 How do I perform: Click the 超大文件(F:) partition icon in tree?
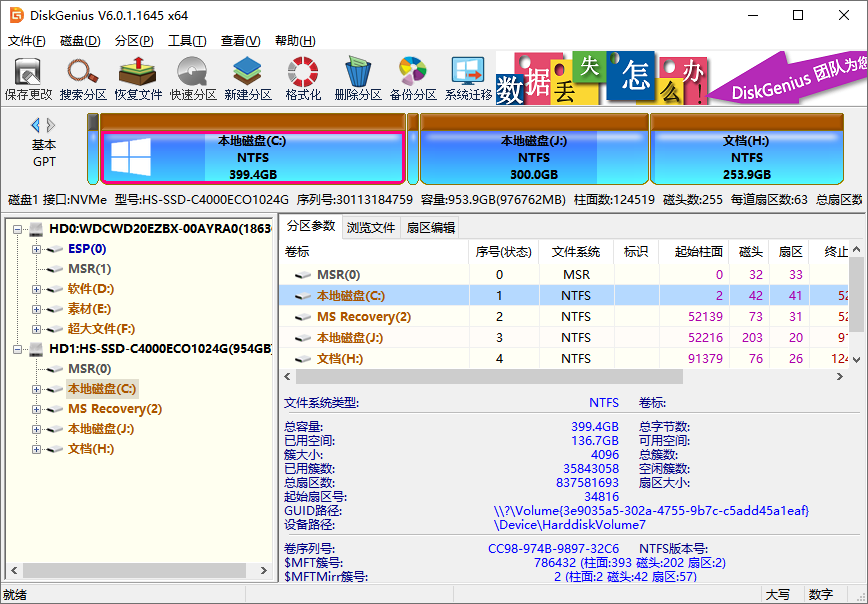coord(54,329)
